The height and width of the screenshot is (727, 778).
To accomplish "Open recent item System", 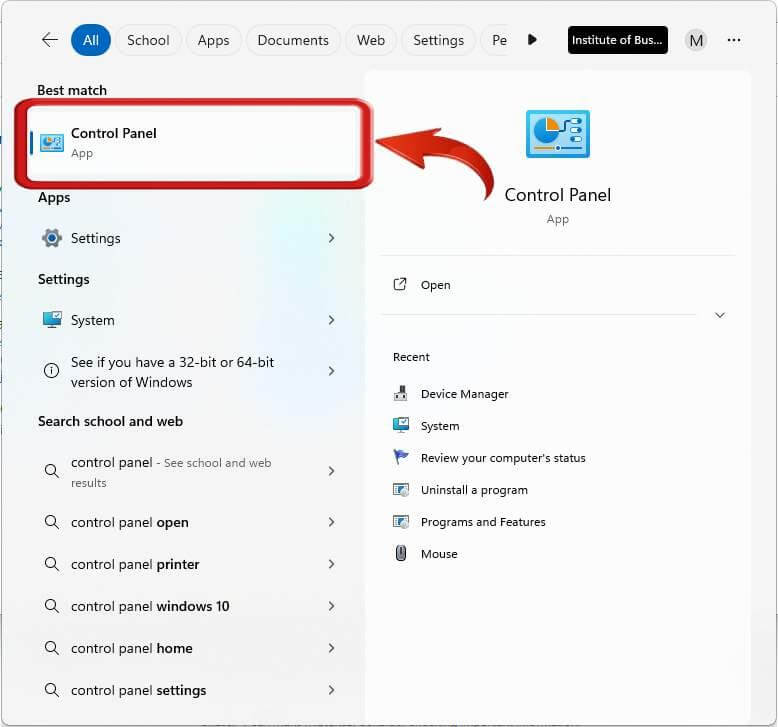I will 440,426.
